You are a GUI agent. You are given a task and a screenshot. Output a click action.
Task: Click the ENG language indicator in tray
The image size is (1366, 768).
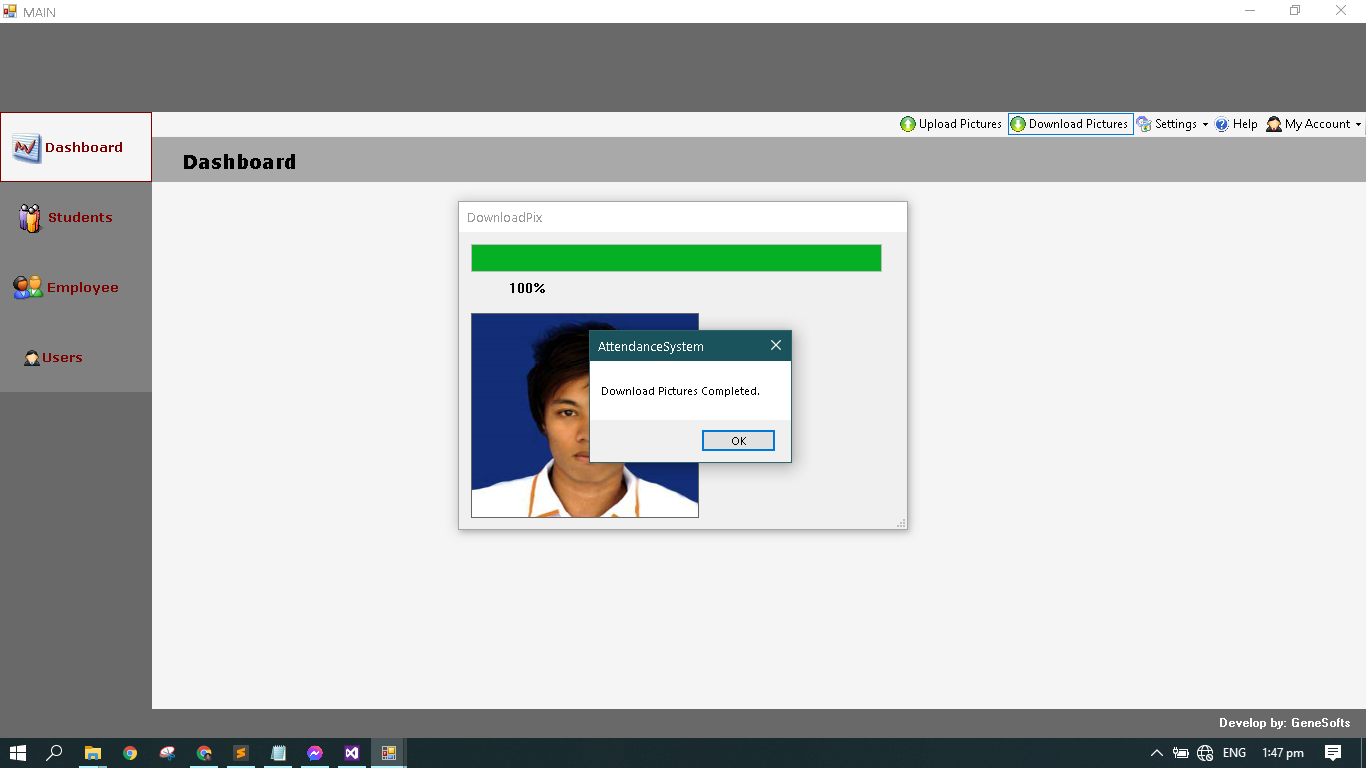coord(1234,753)
